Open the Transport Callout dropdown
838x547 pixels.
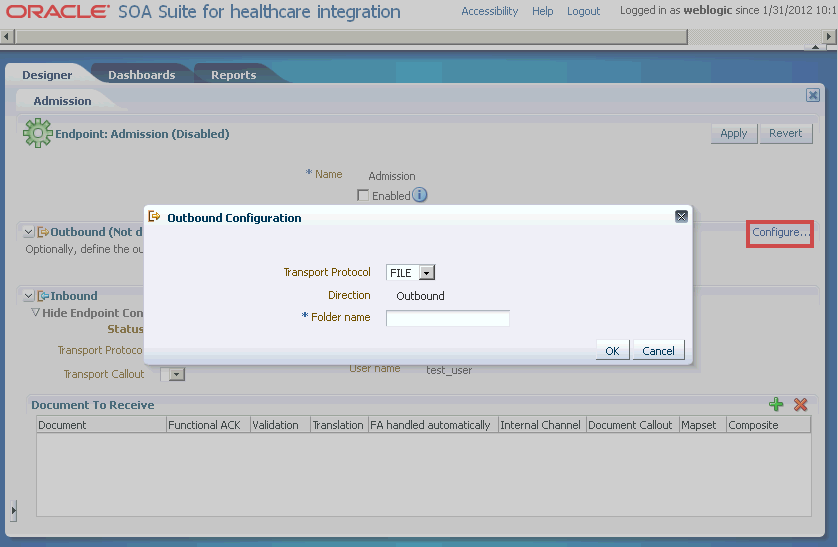point(176,374)
